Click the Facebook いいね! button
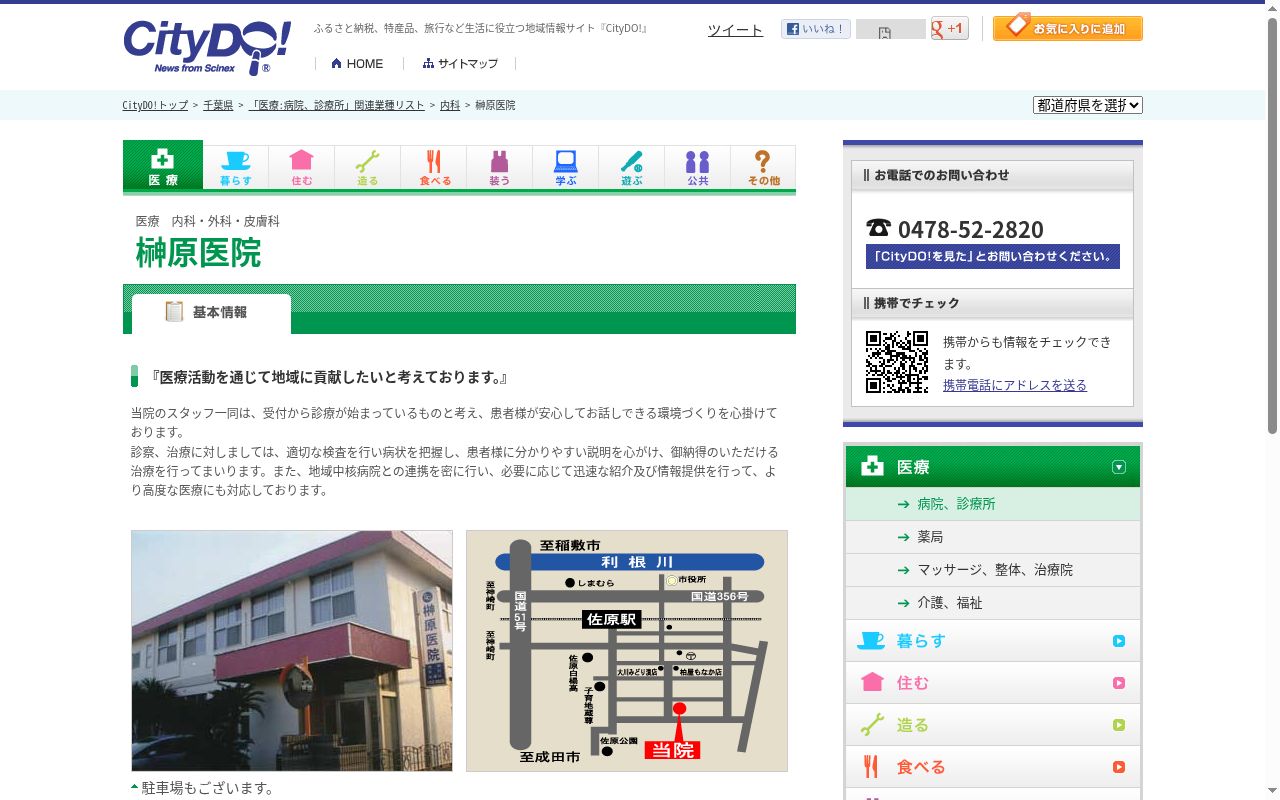The height and width of the screenshot is (800, 1280). click(816, 29)
